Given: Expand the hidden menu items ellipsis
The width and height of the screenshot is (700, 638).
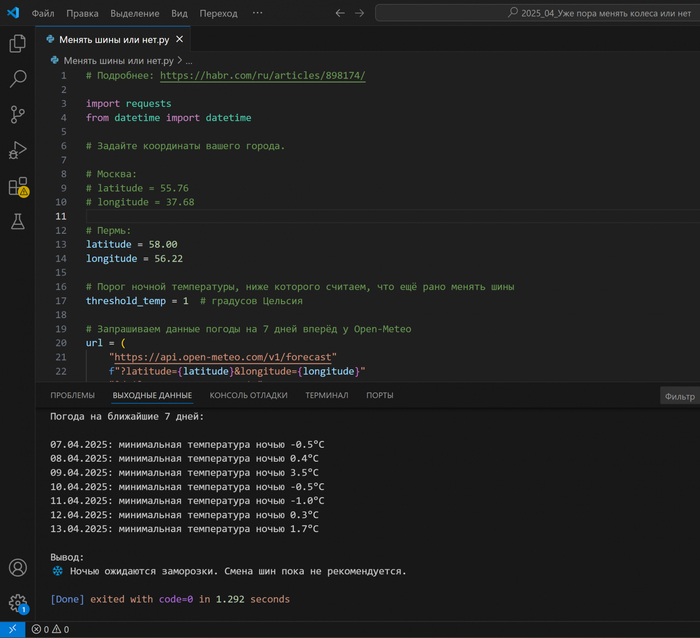Looking at the screenshot, I should 257,13.
